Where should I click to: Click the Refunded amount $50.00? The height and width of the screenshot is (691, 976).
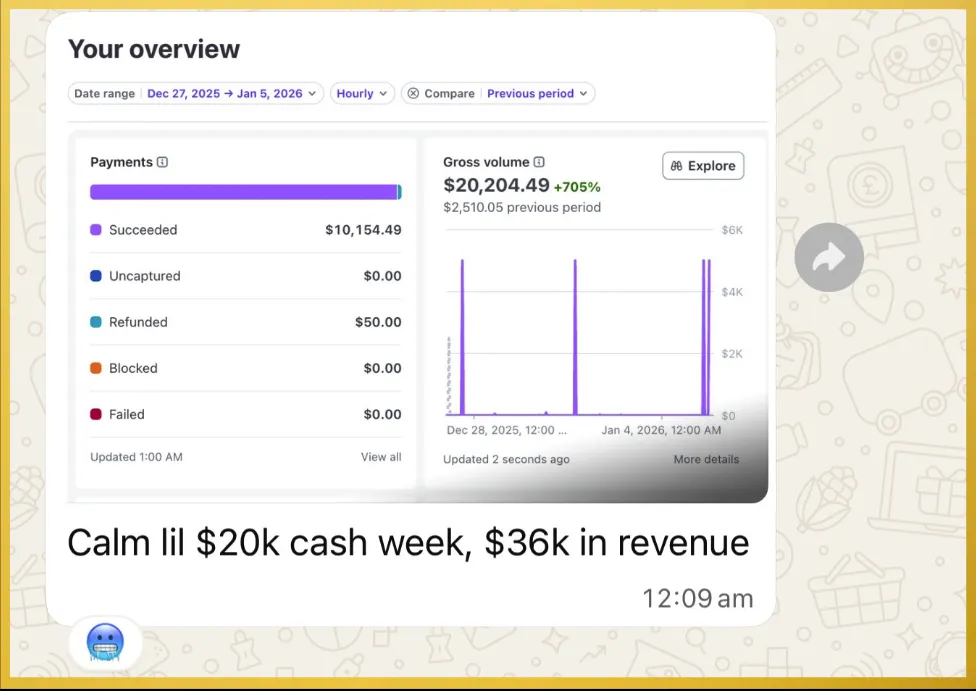[x=378, y=322]
